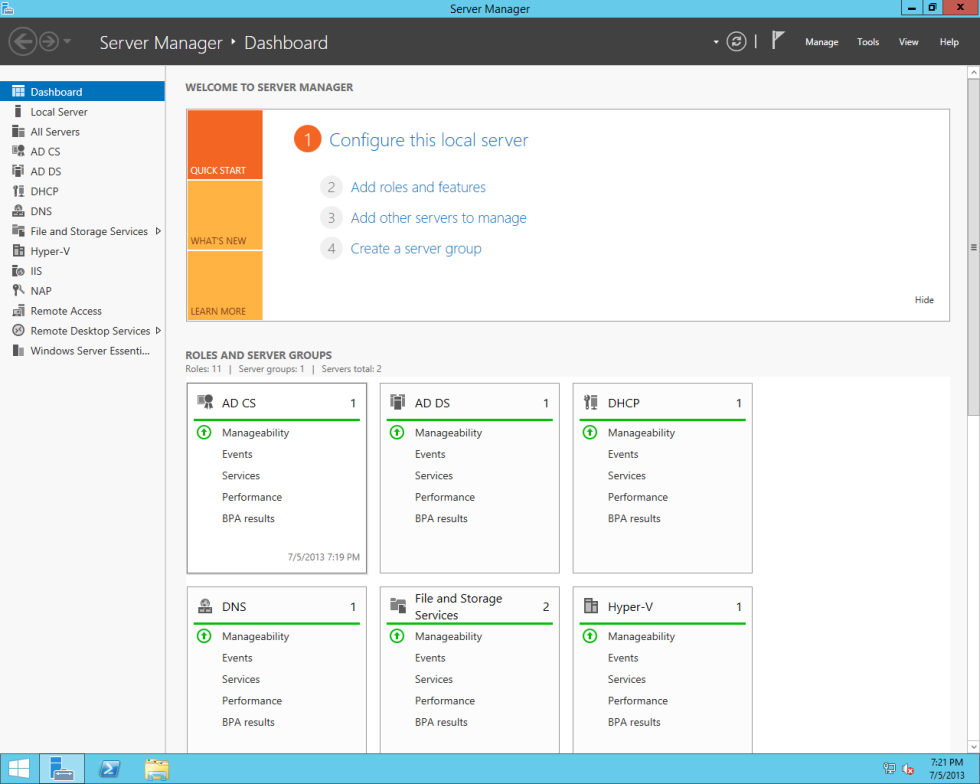Open Events in AD DS tile

click(x=430, y=454)
